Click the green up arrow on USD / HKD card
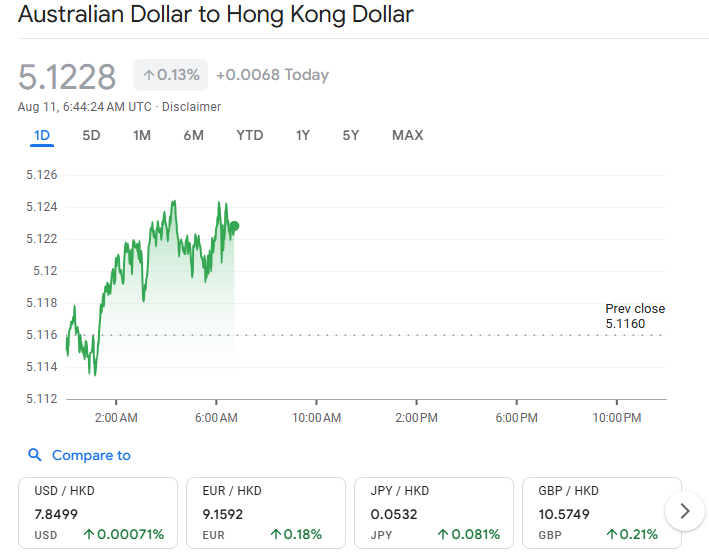The height and width of the screenshot is (558, 709). click(89, 535)
